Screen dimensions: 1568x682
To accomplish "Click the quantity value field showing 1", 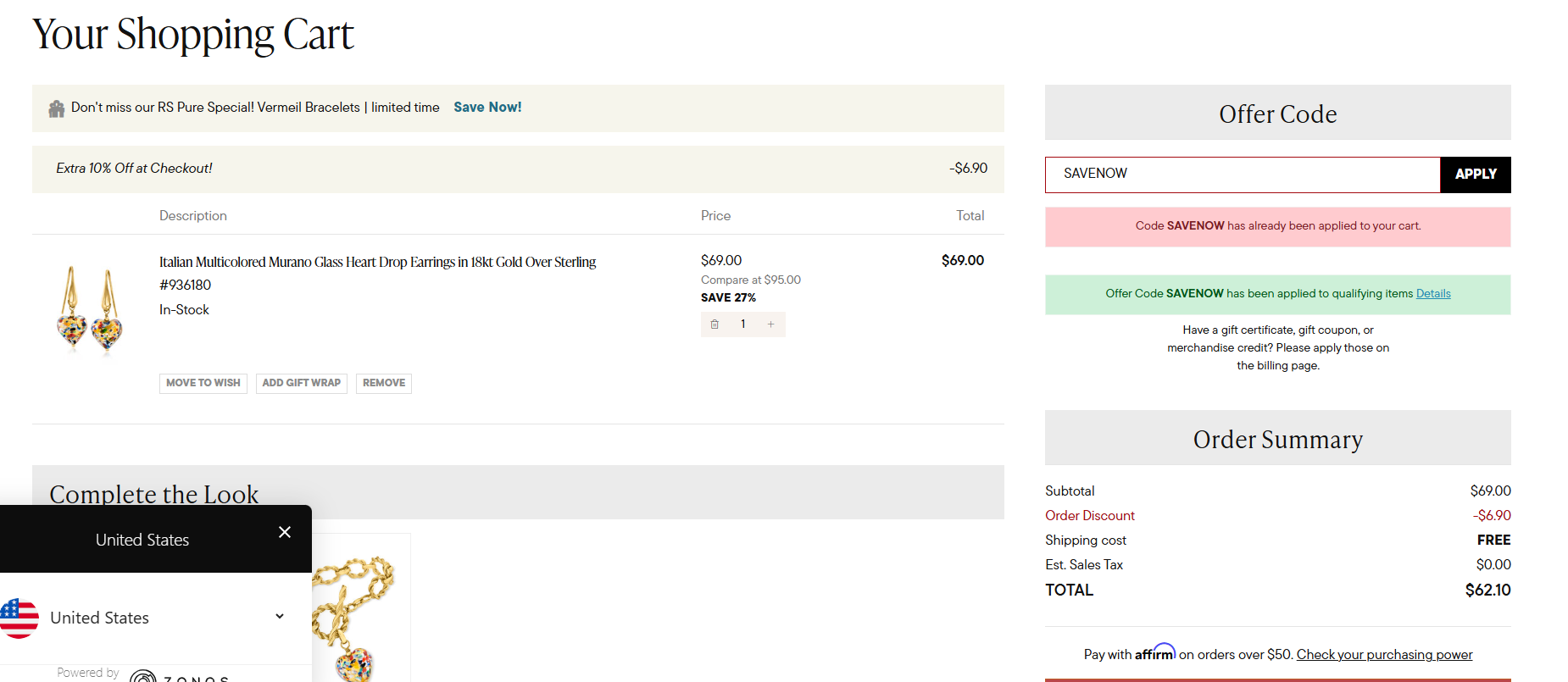I will [743, 324].
